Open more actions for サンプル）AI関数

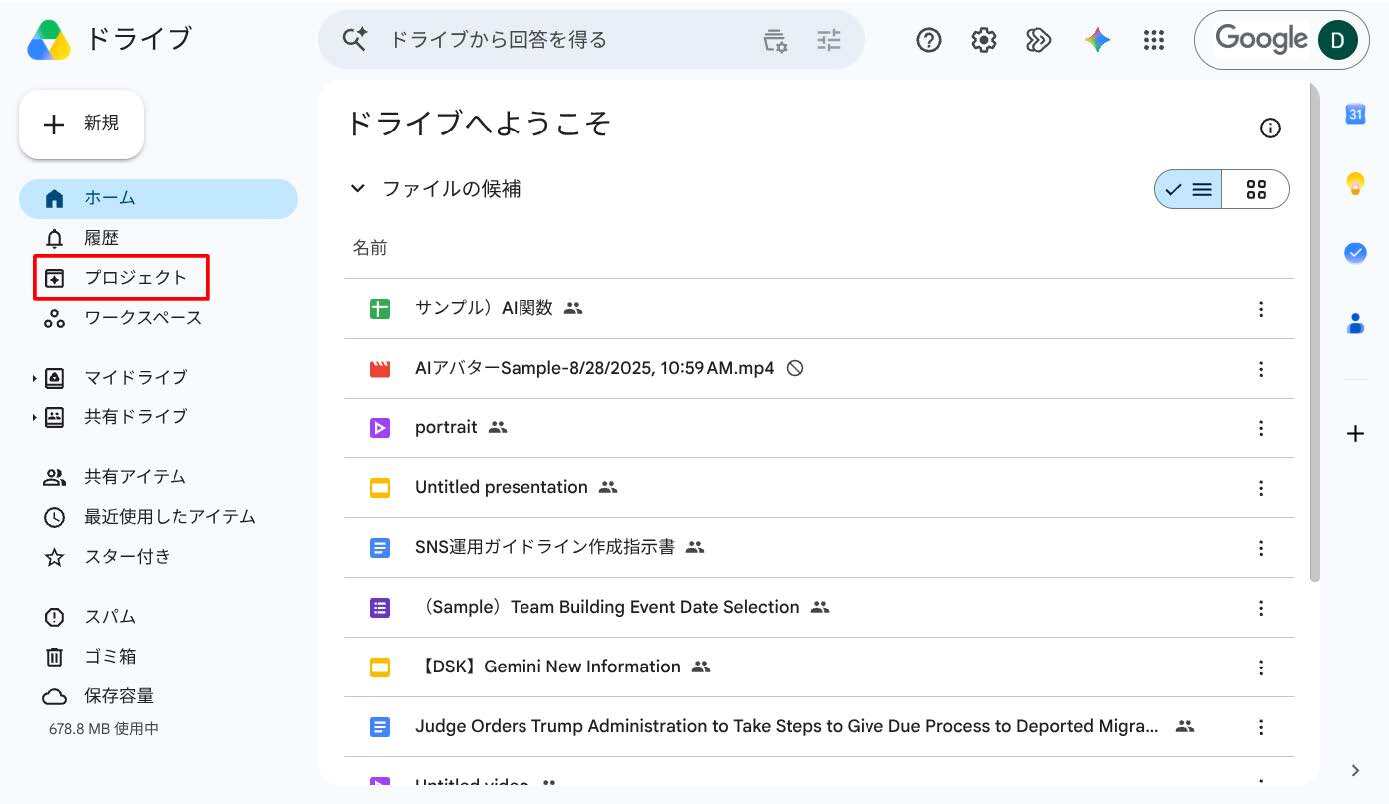point(1261,309)
